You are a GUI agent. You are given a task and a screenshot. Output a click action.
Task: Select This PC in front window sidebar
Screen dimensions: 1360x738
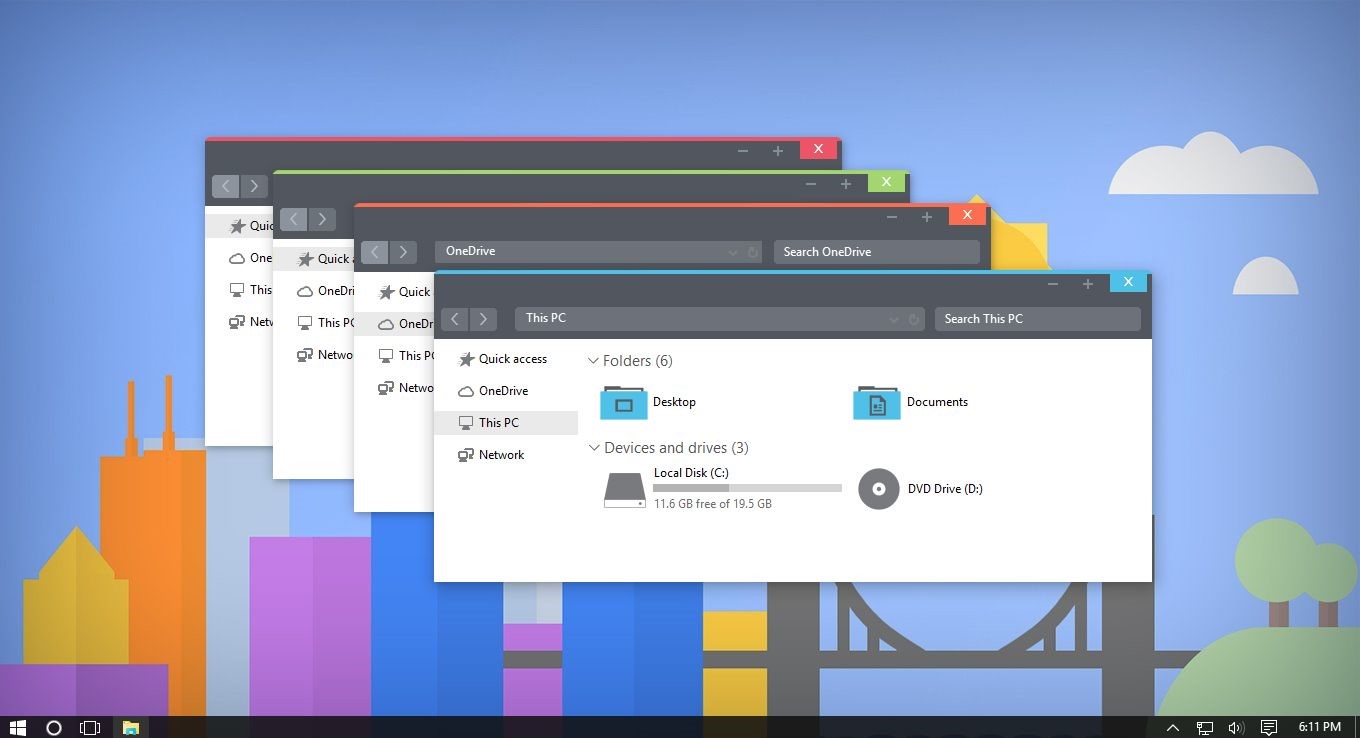pyautogui.click(x=506, y=423)
